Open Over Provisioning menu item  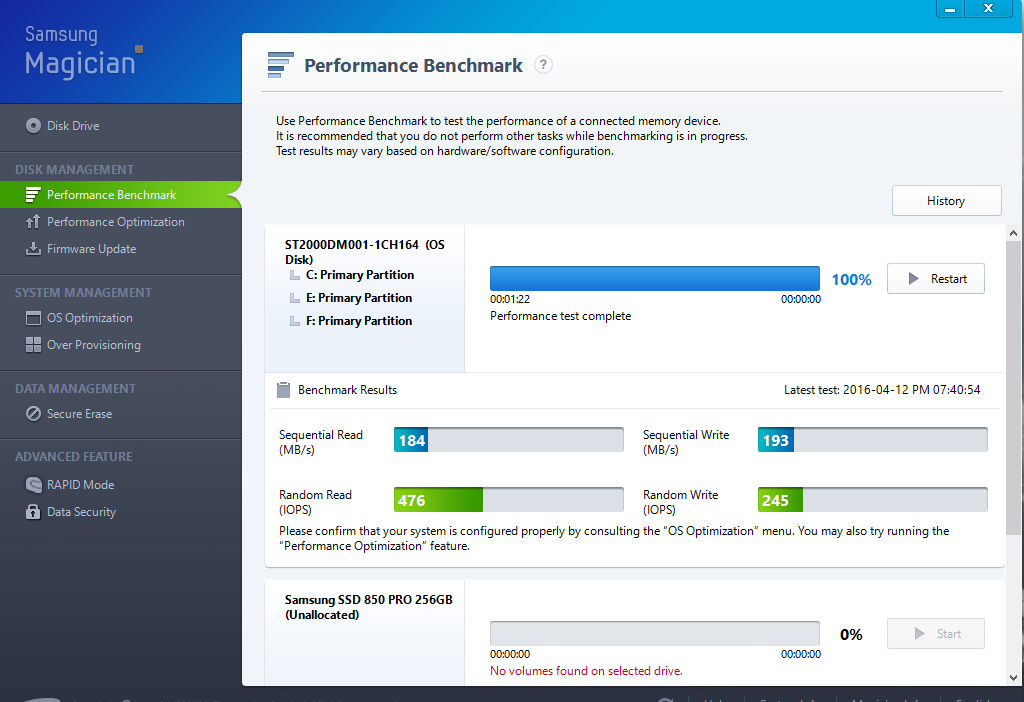93,345
